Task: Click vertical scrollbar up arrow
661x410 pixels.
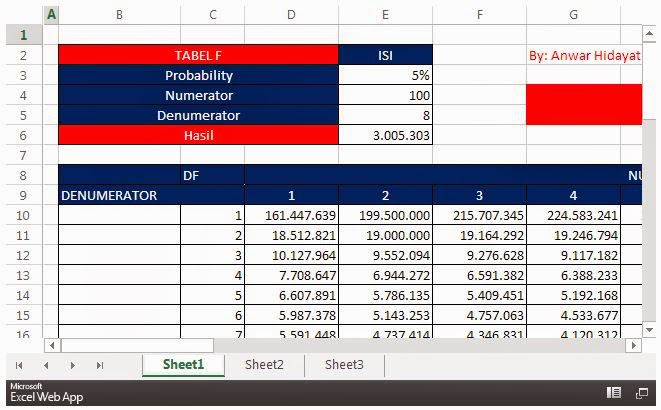Action: (649, 34)
